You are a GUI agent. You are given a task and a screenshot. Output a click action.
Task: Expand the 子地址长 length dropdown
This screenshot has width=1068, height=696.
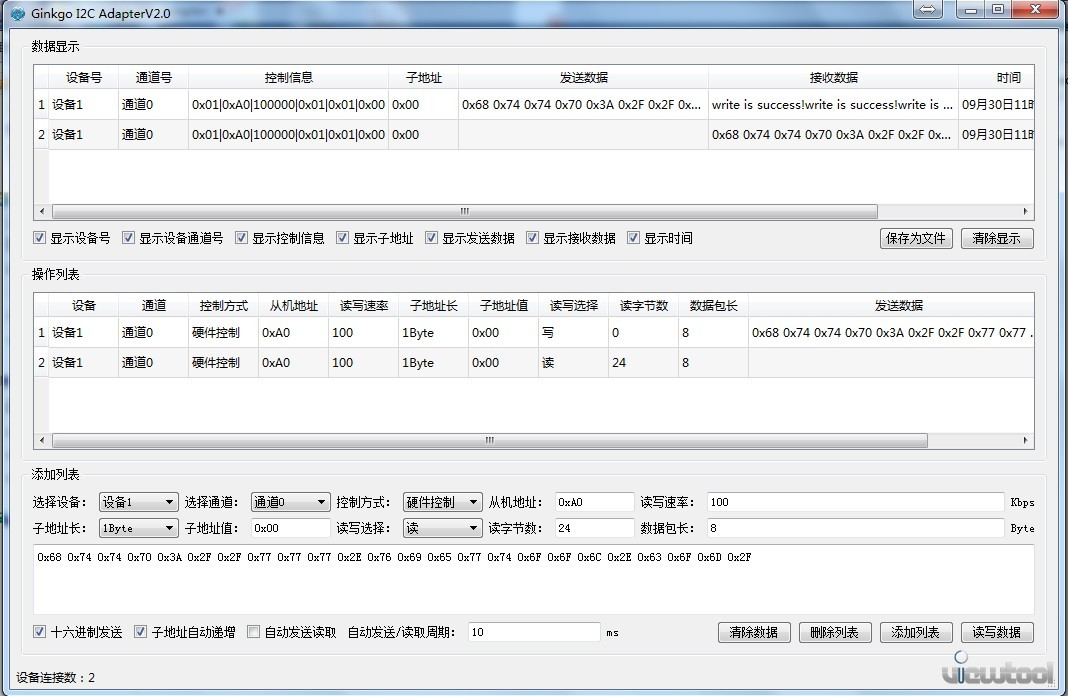coord(172,528)
